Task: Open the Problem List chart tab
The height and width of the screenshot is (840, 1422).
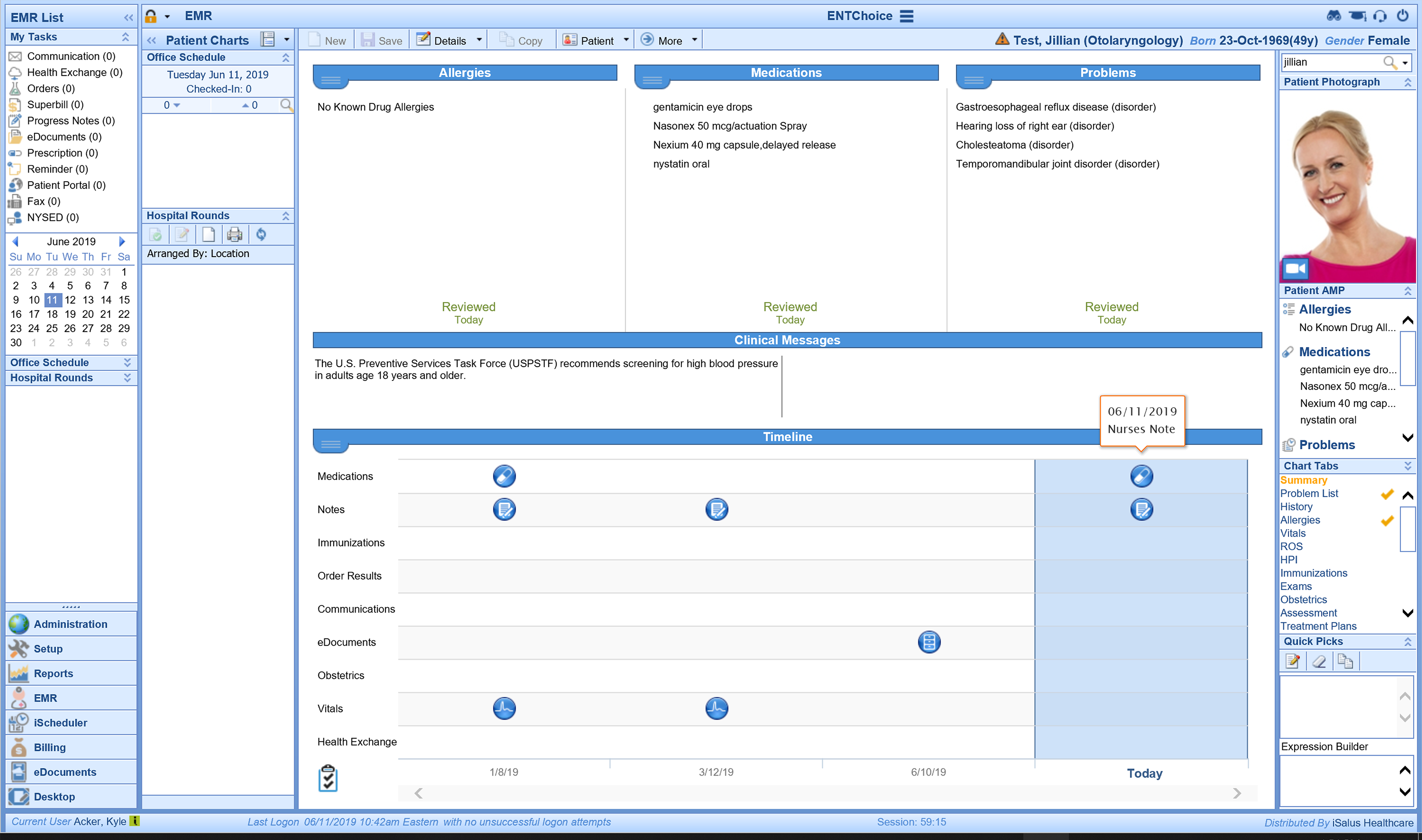Action: pyautogui.click(x=1309, y=493)
